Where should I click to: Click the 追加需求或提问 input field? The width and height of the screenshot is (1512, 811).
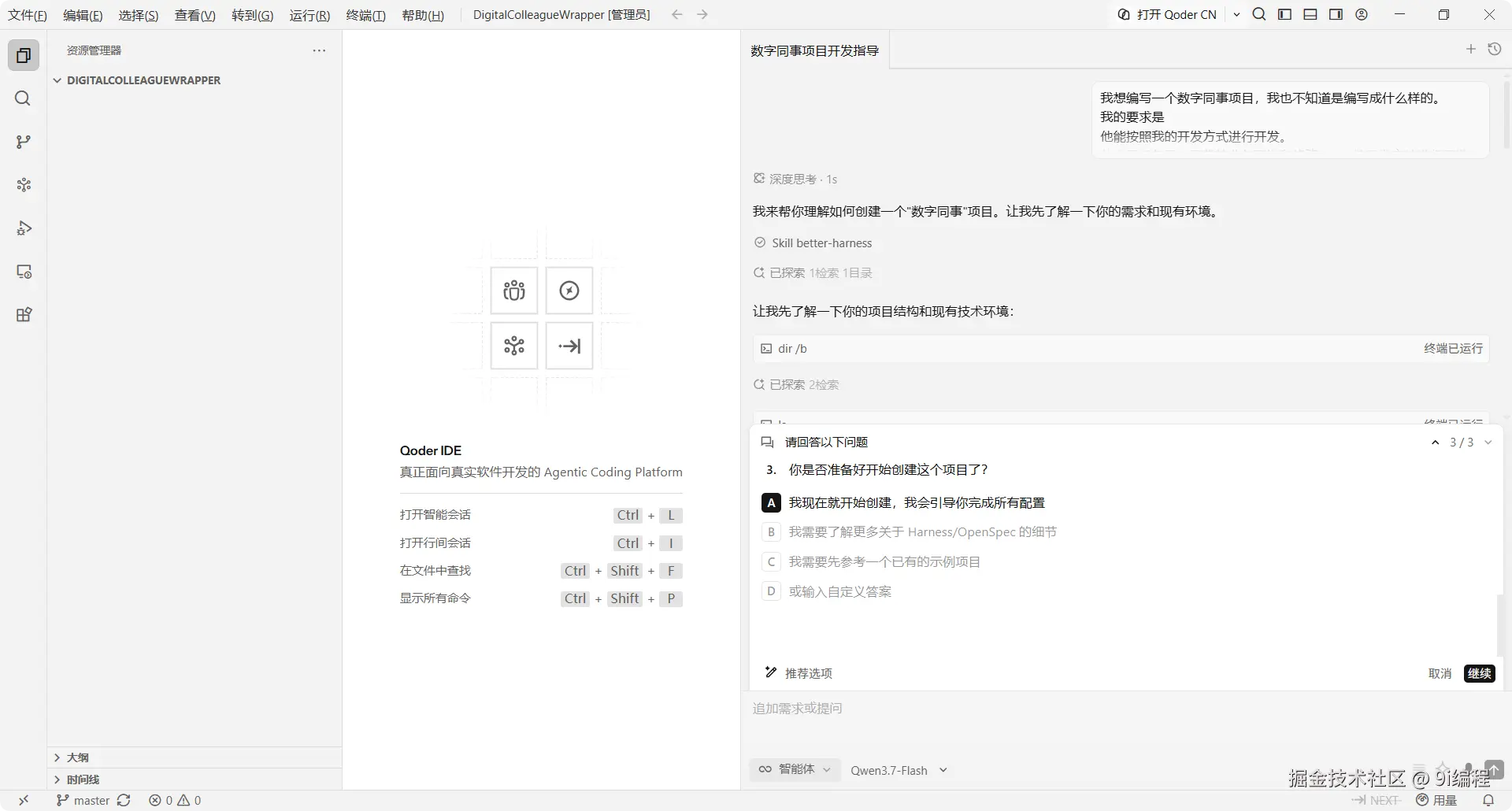click(1122, 709)
